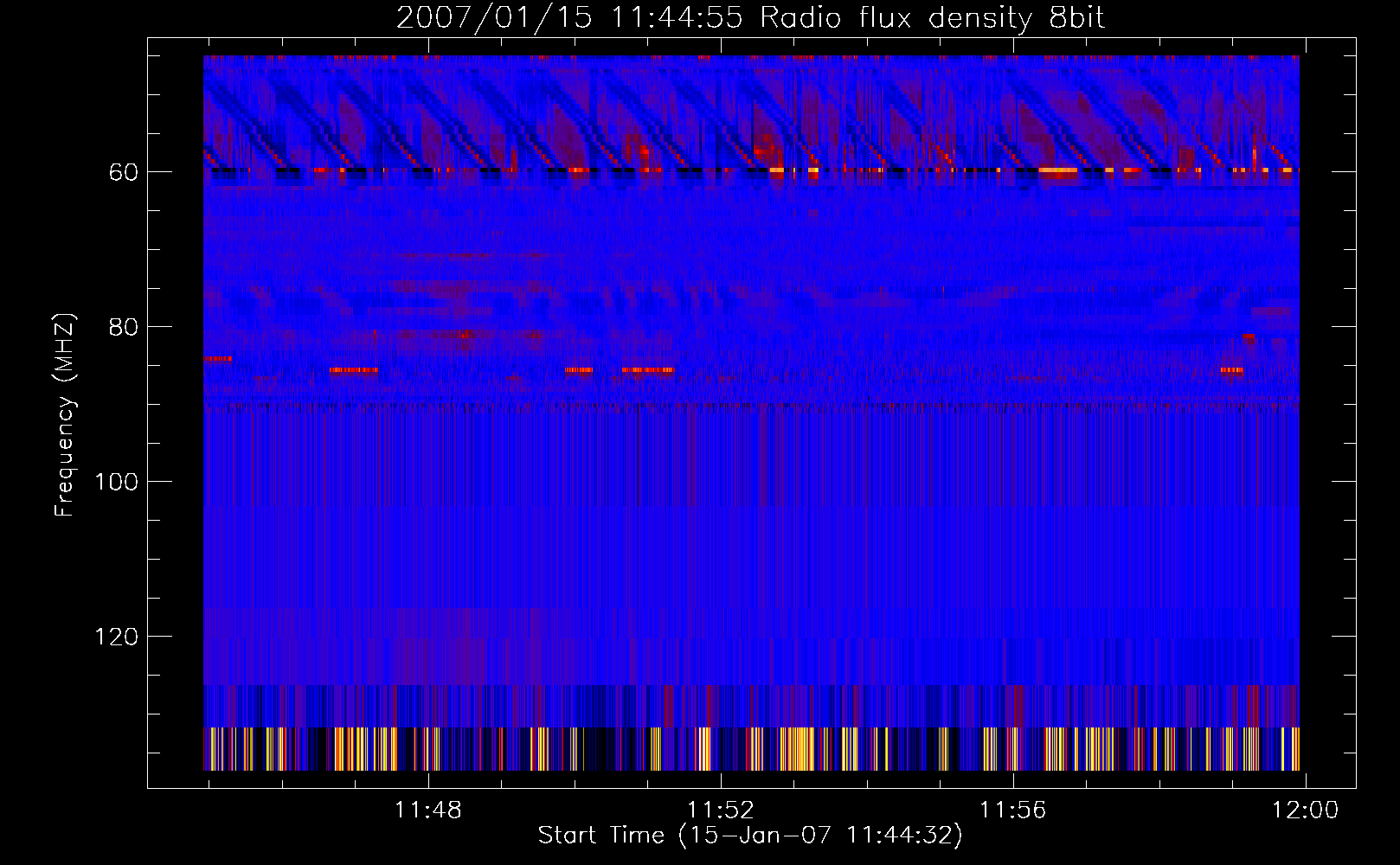The height and width of the screenshot is (865, 1400).
Task: Click the 'Start Time (15-Jan-07 11:44:32)' axis label
Action: click(x=750, y=836)
